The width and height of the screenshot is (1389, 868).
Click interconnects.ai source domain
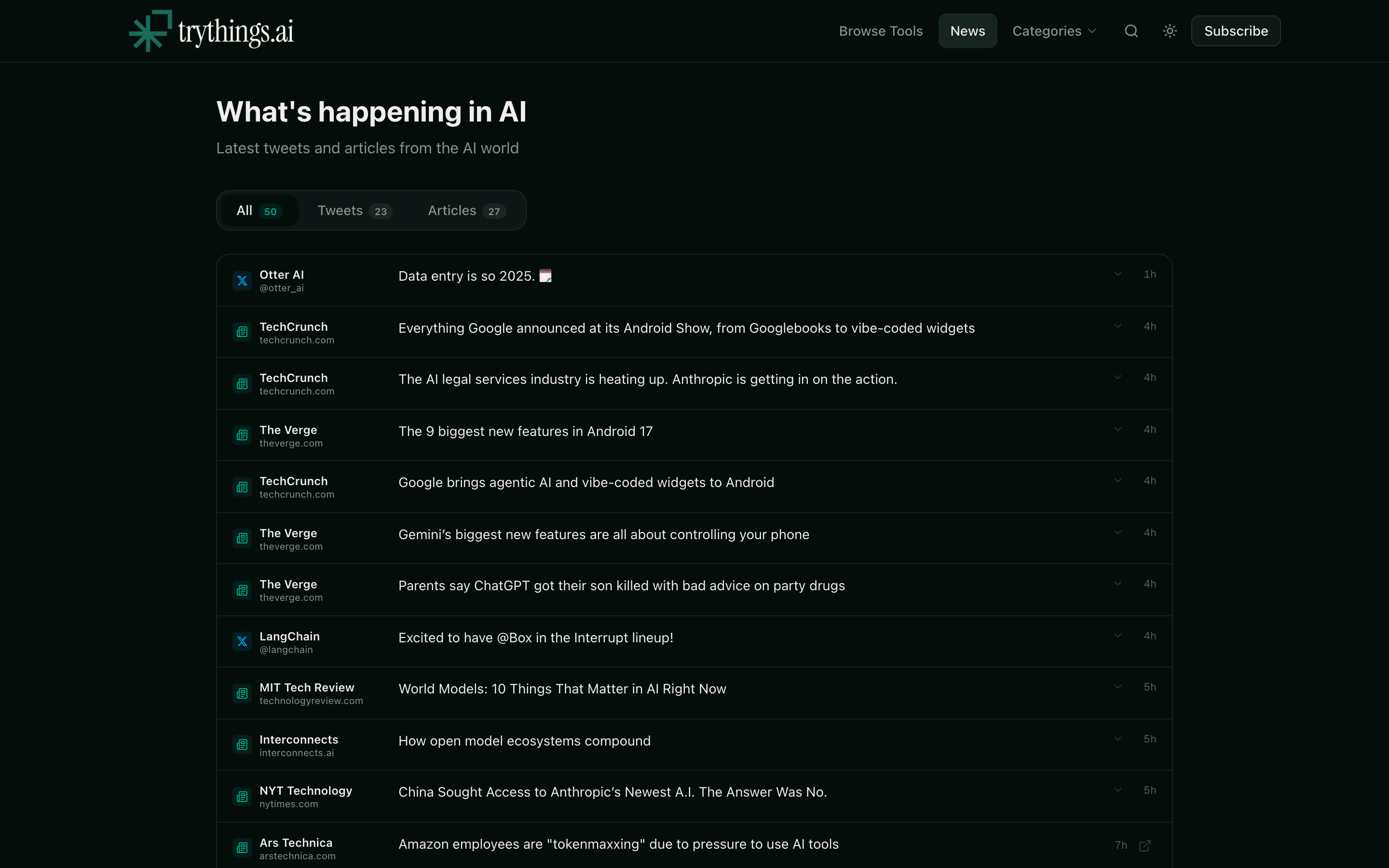pos(296,753)
